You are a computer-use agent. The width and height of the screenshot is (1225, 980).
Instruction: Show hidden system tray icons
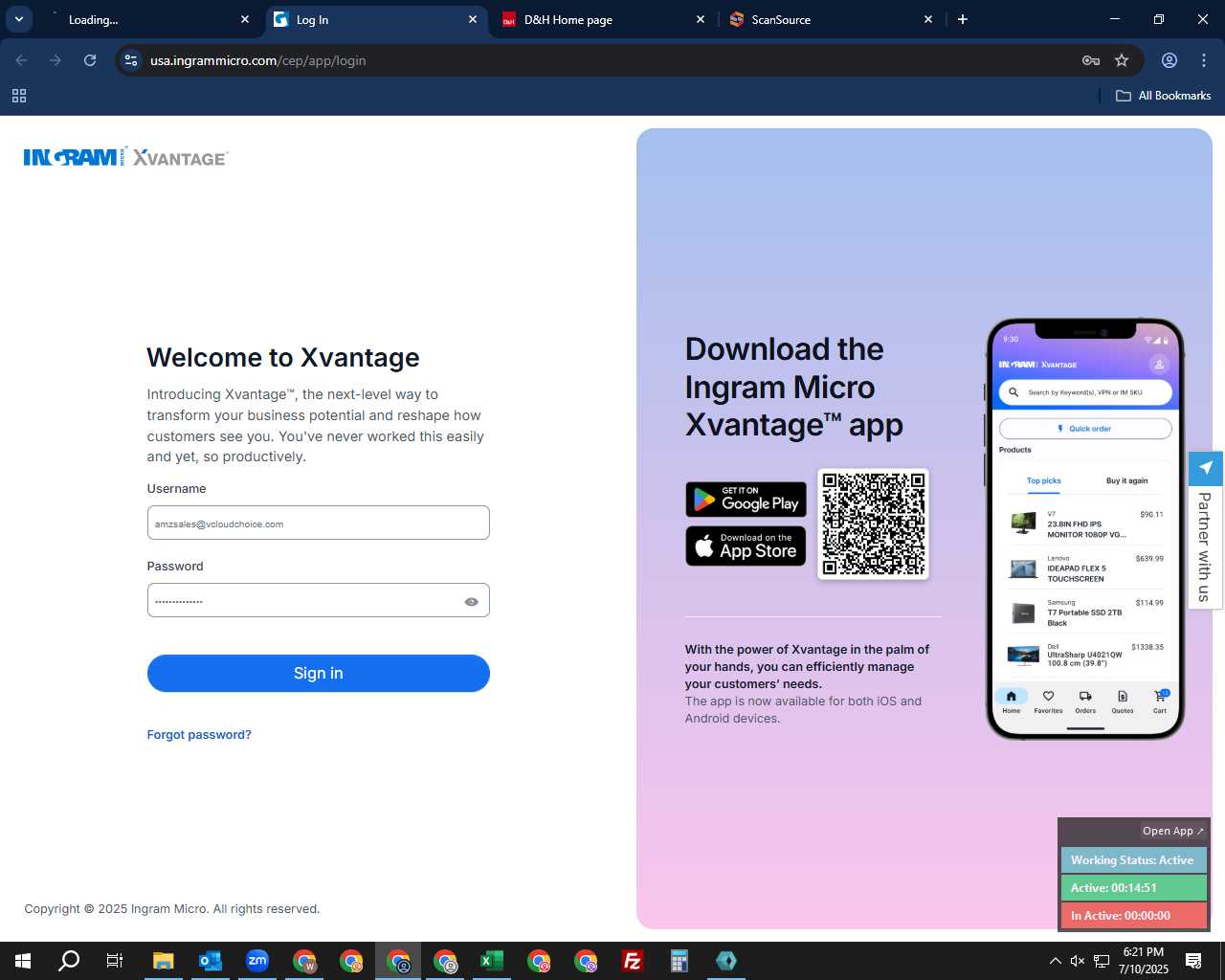[1055, 961]
